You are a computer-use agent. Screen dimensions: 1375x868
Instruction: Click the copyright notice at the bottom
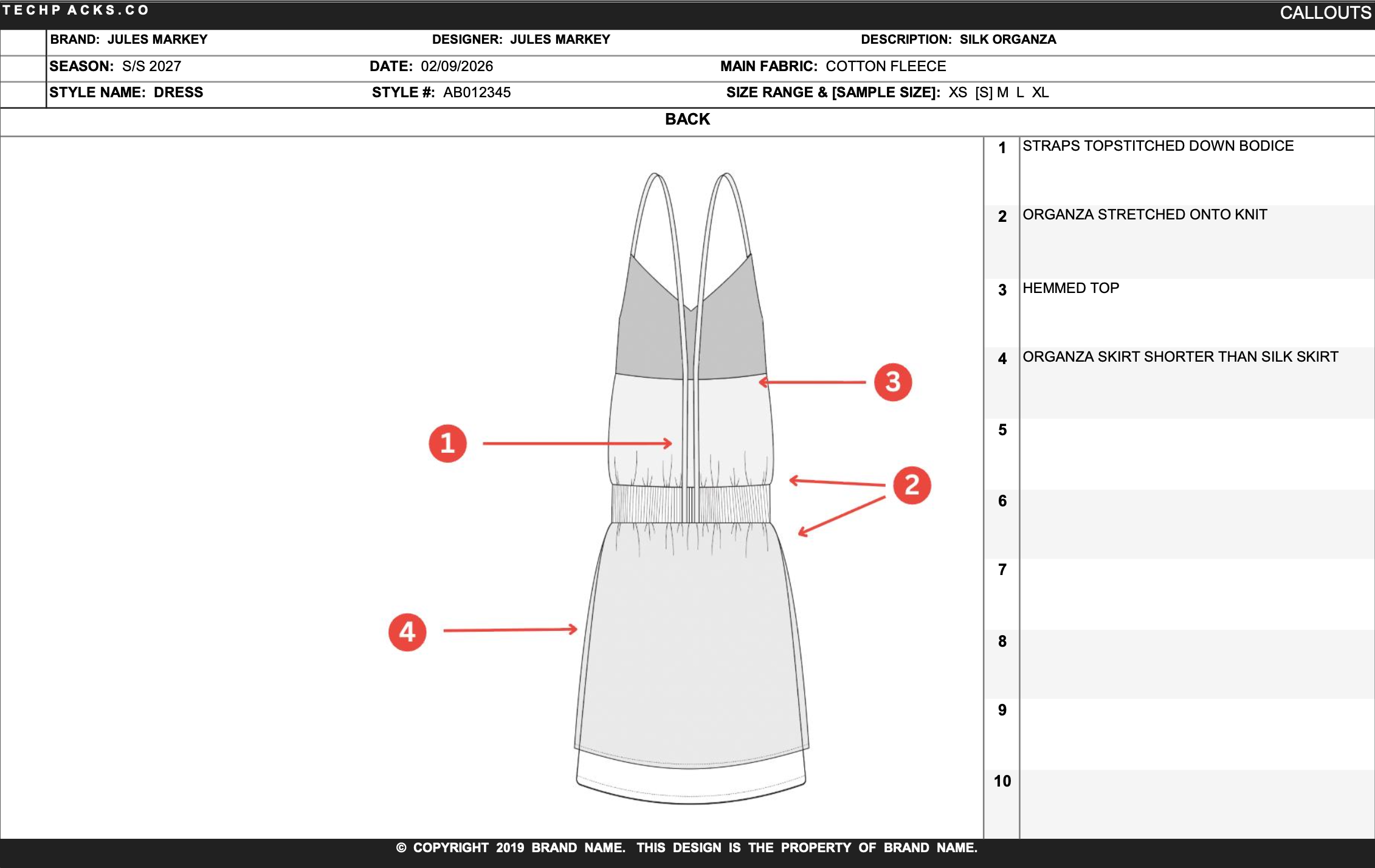[687, 847]
